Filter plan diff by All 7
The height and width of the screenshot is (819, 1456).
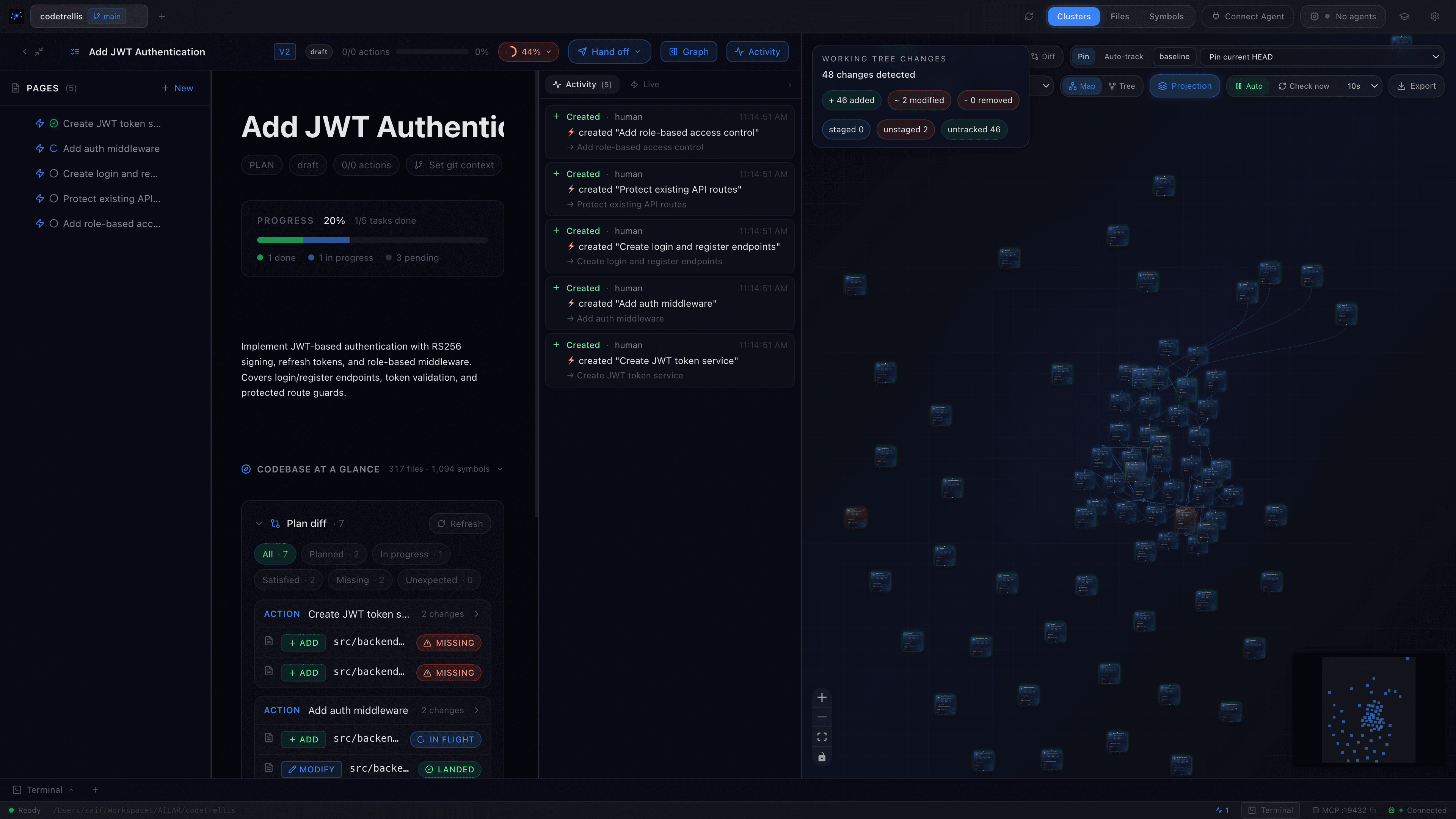[x=275, y=554]
